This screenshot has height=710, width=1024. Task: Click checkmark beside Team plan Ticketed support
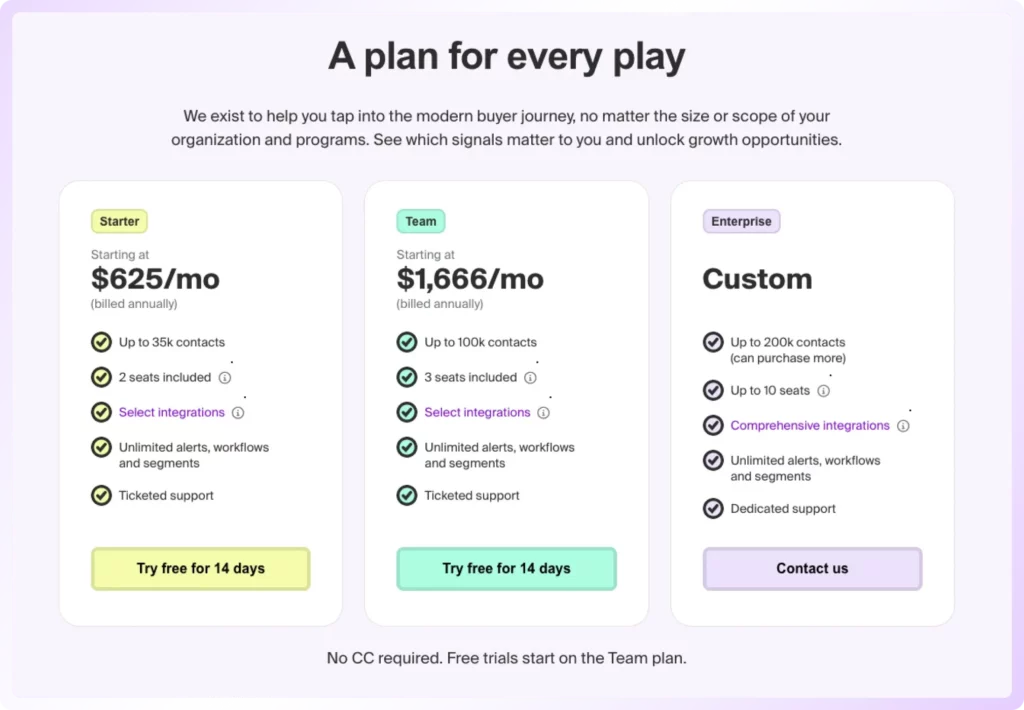407,495
